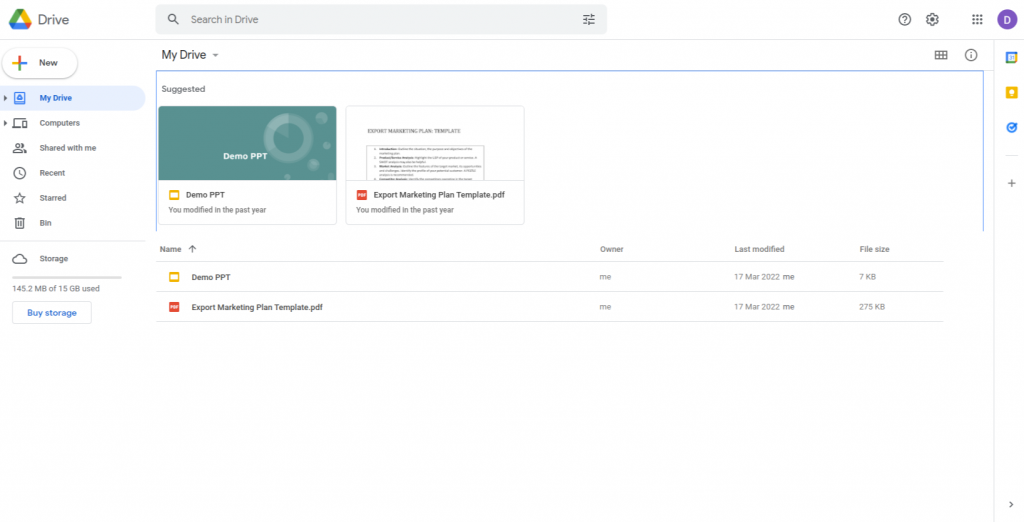Open the Starred section
Viewport: 1024px width, 522px height.
pos(52,198)
